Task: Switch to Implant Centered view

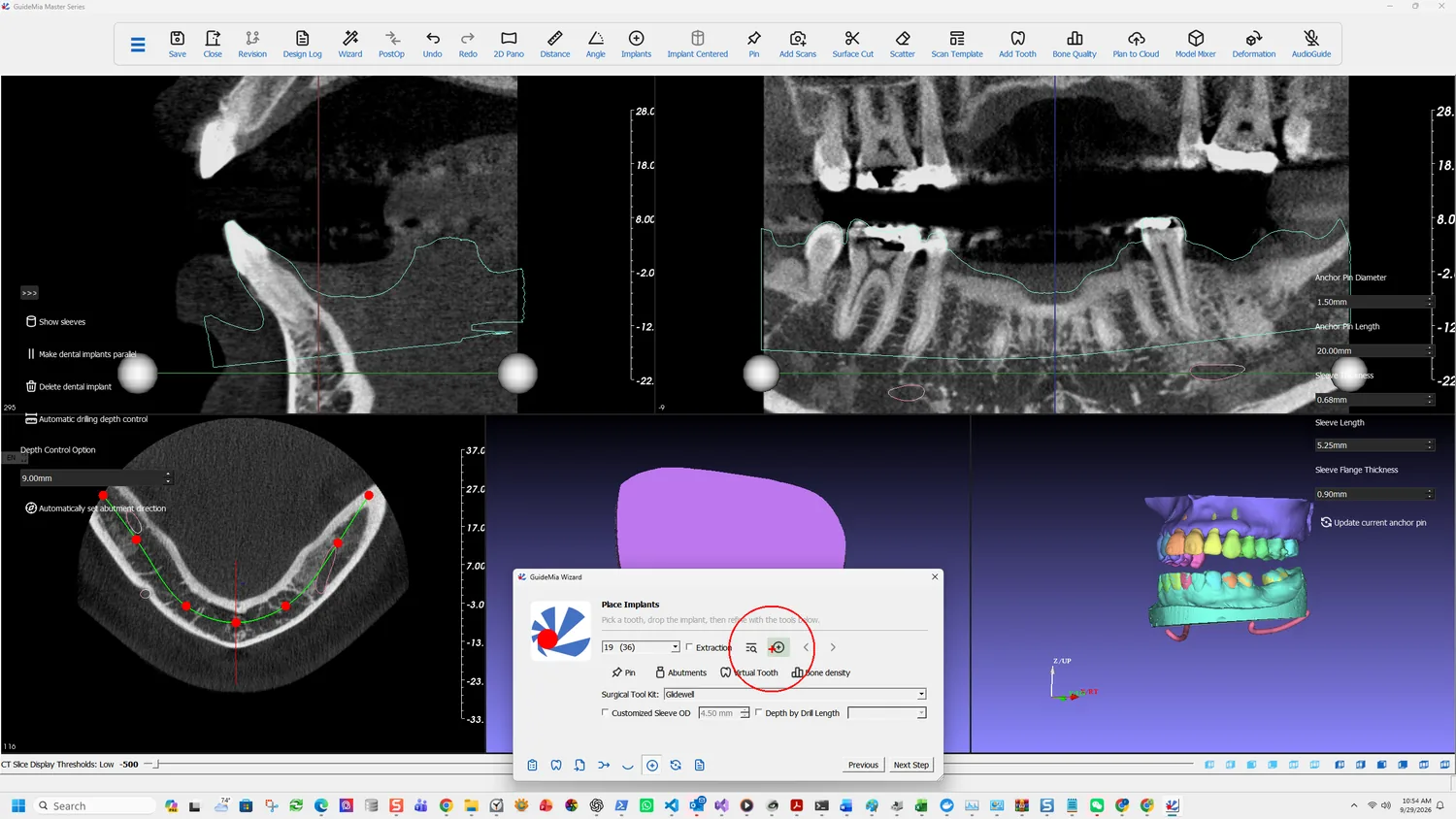Action: pyautogui.click(x=698, y=44)
